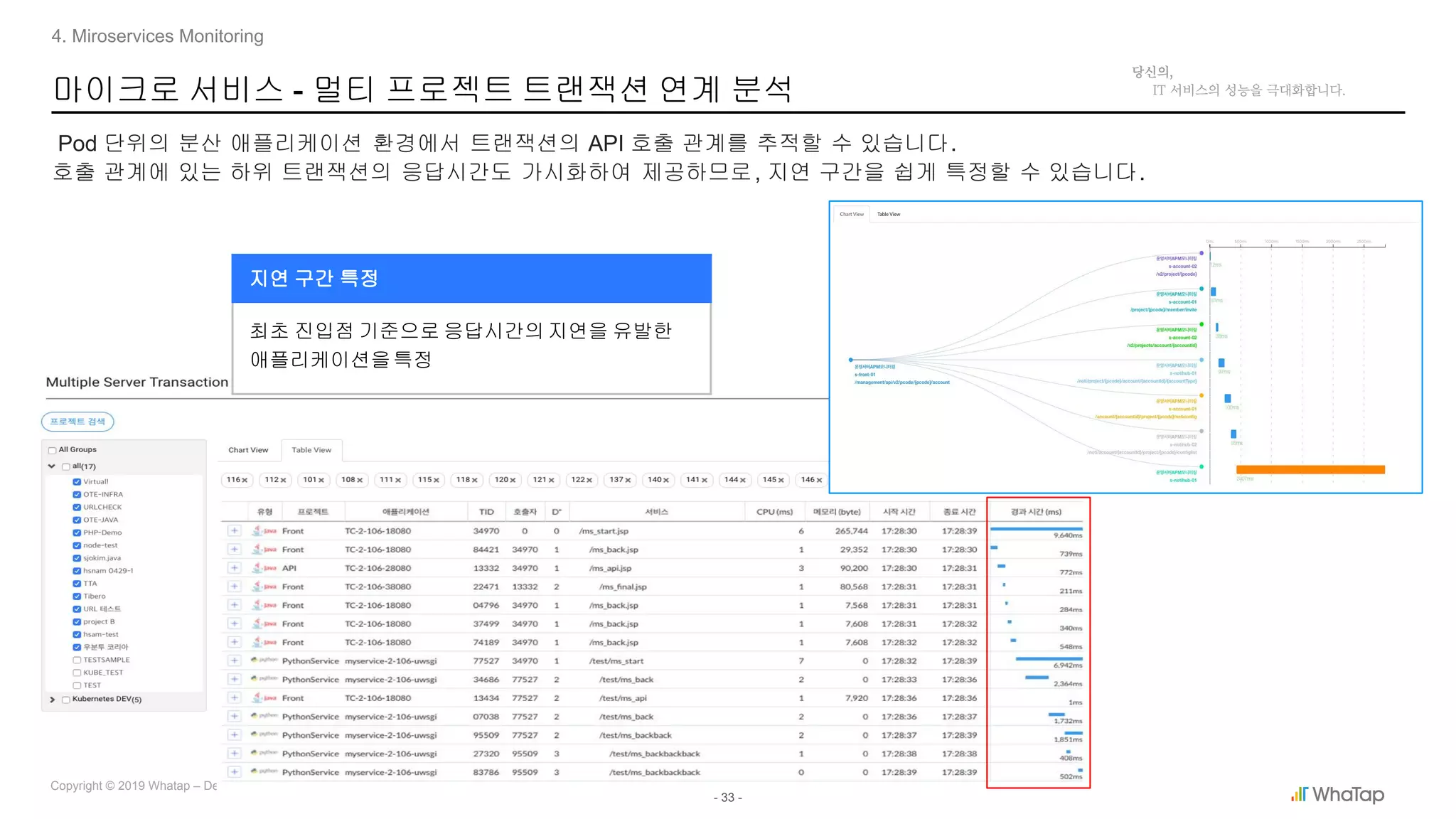Click the 9,640ms elapsed time bar
The height and width of the screenshot is (819, 1456).
[1036, 529]
